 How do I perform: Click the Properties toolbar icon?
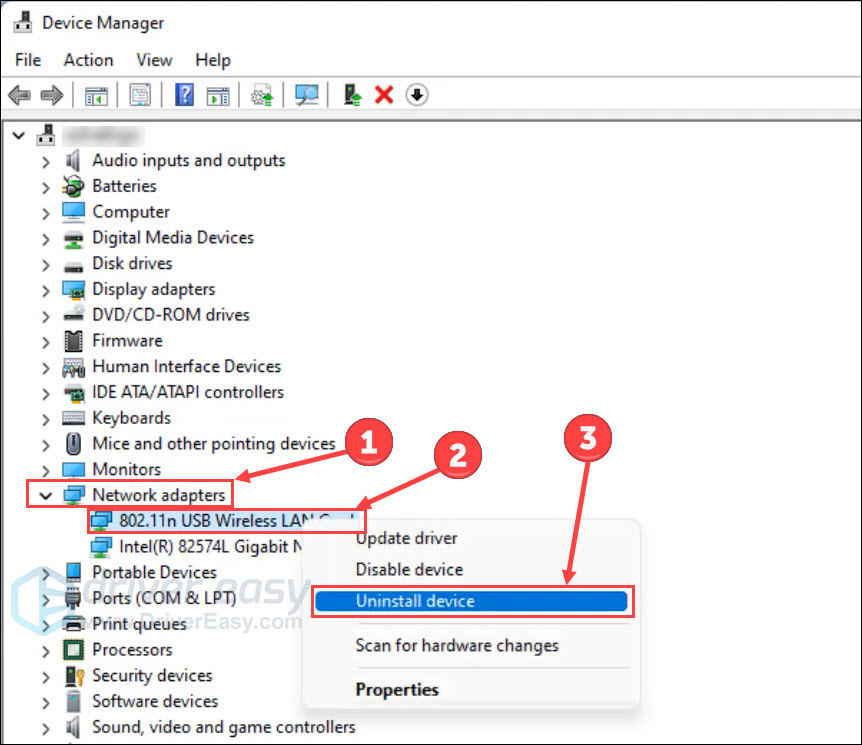tap(140, 95)
